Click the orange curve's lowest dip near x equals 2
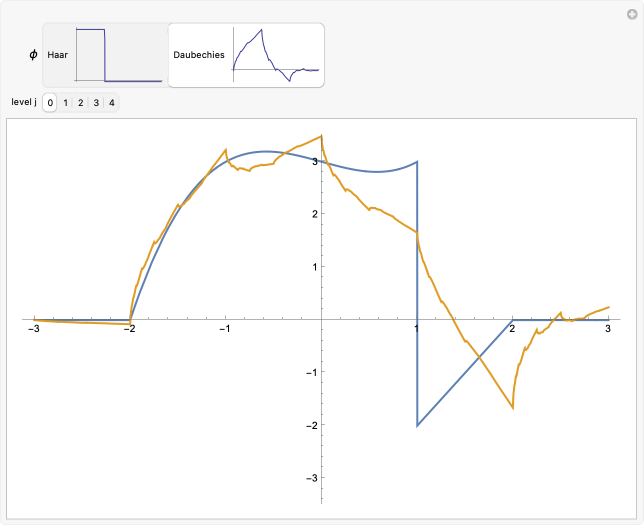Screen dimensions: 644x526 point(512,408)
